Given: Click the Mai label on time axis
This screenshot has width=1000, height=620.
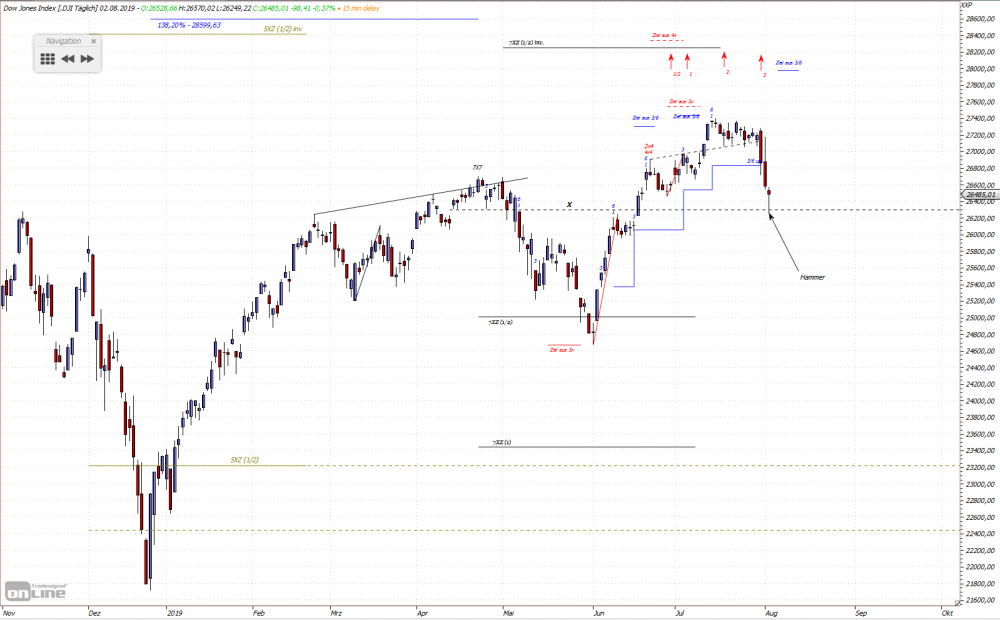Looking at the screenshot, I should [508, 613].
